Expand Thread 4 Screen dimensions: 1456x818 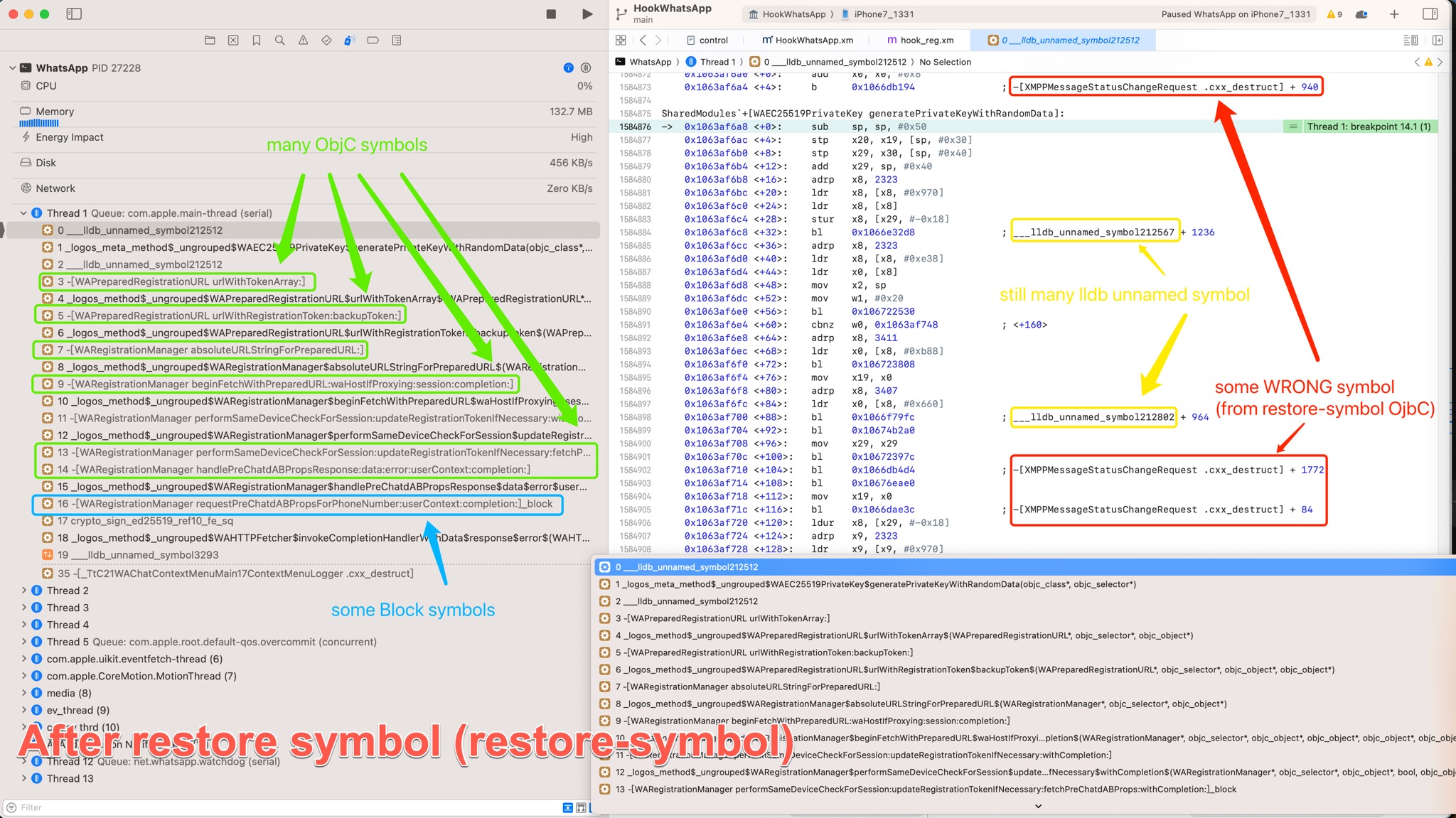point(23,625)
